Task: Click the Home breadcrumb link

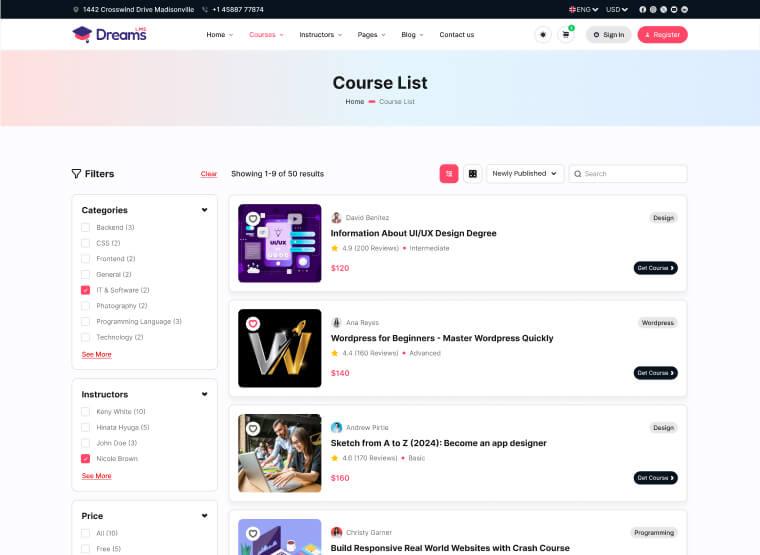Action: [354, 102]
